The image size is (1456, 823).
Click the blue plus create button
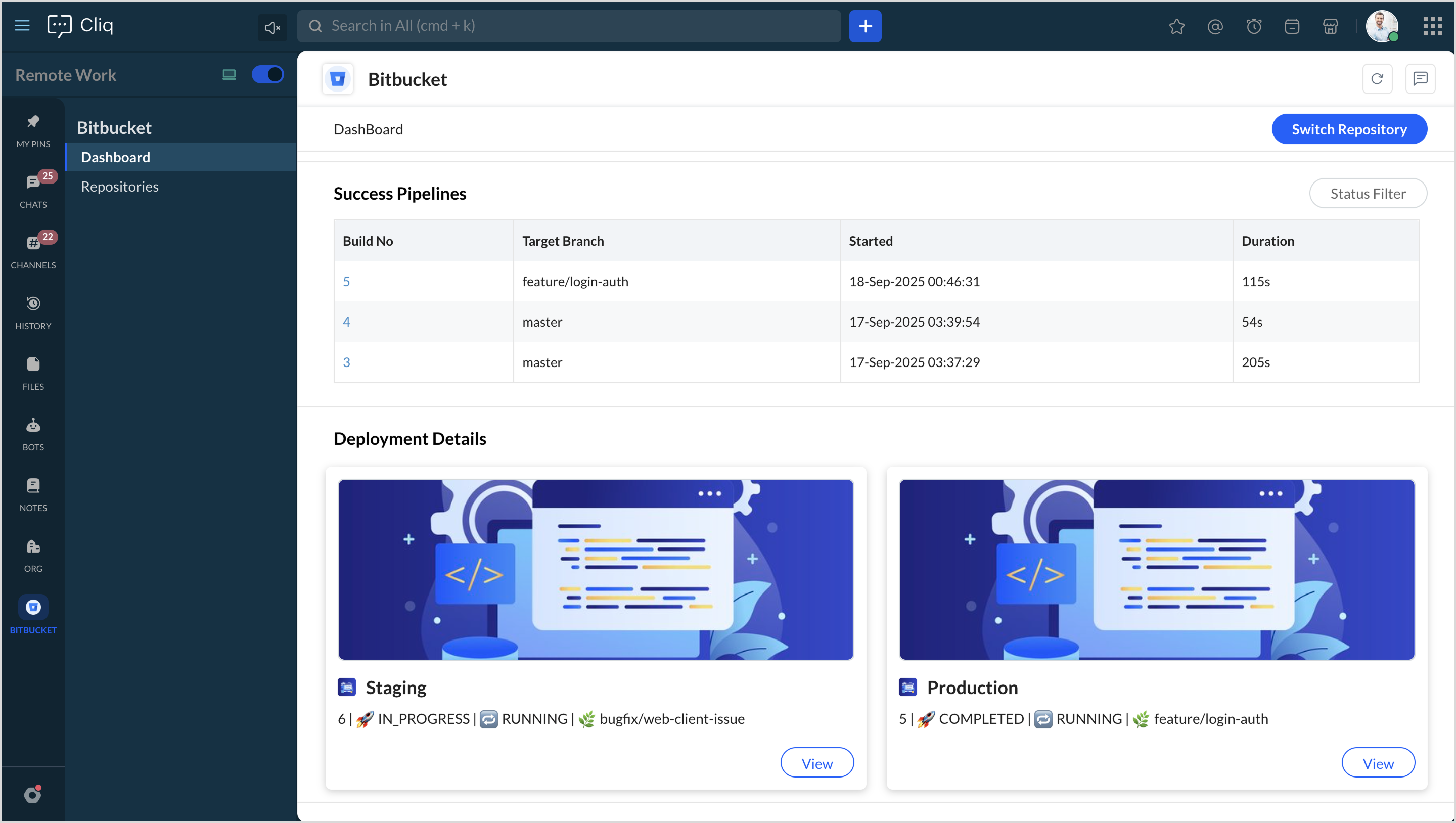tap(865, 26)
